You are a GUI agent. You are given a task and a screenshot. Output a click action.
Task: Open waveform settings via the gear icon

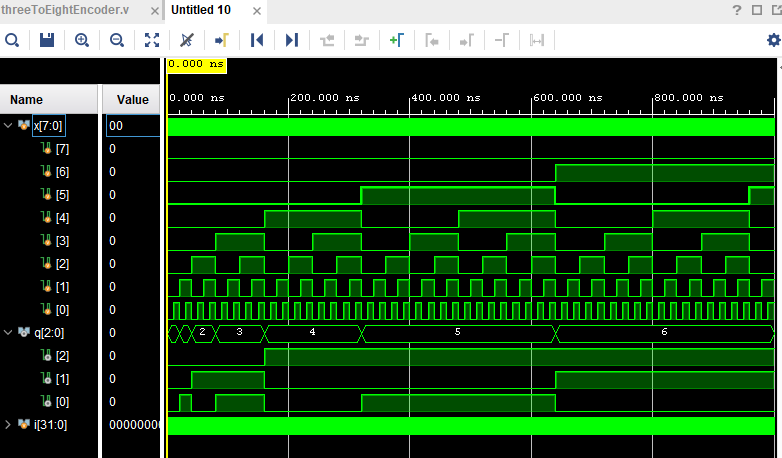(772, 40)
